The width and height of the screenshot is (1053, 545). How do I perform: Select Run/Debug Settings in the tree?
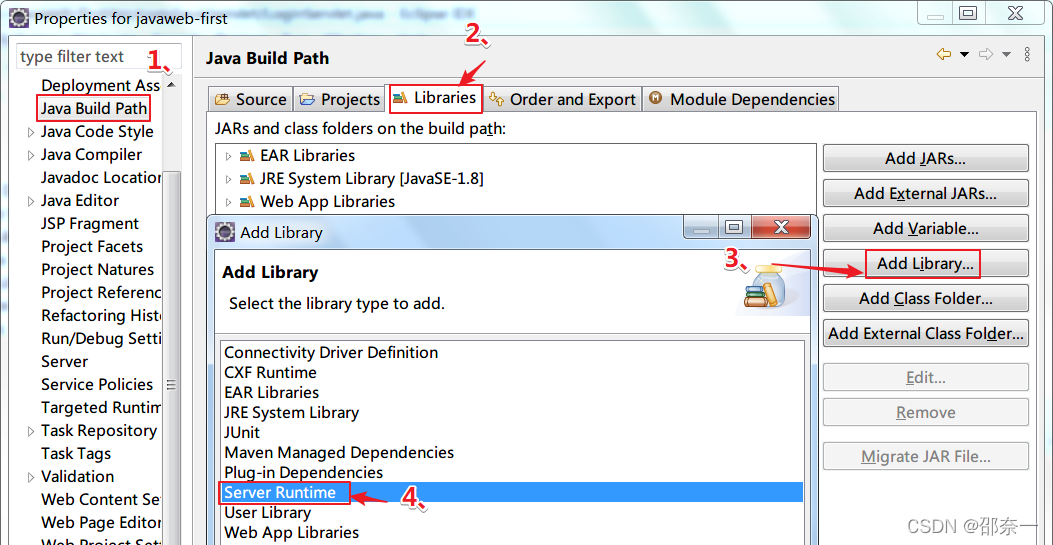pos(100,338)
